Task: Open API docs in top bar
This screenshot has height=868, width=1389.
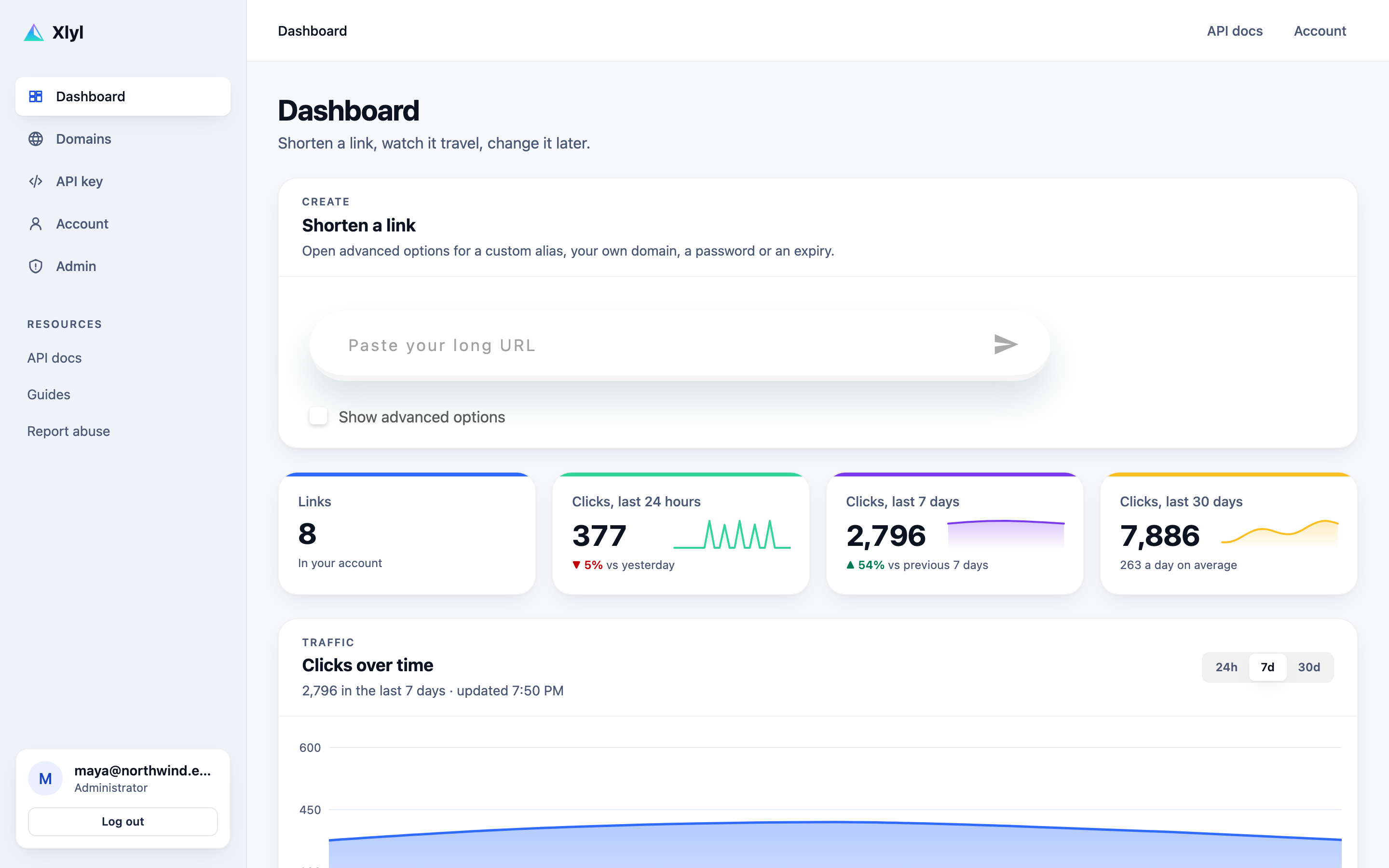Action: coord(1235,31)
